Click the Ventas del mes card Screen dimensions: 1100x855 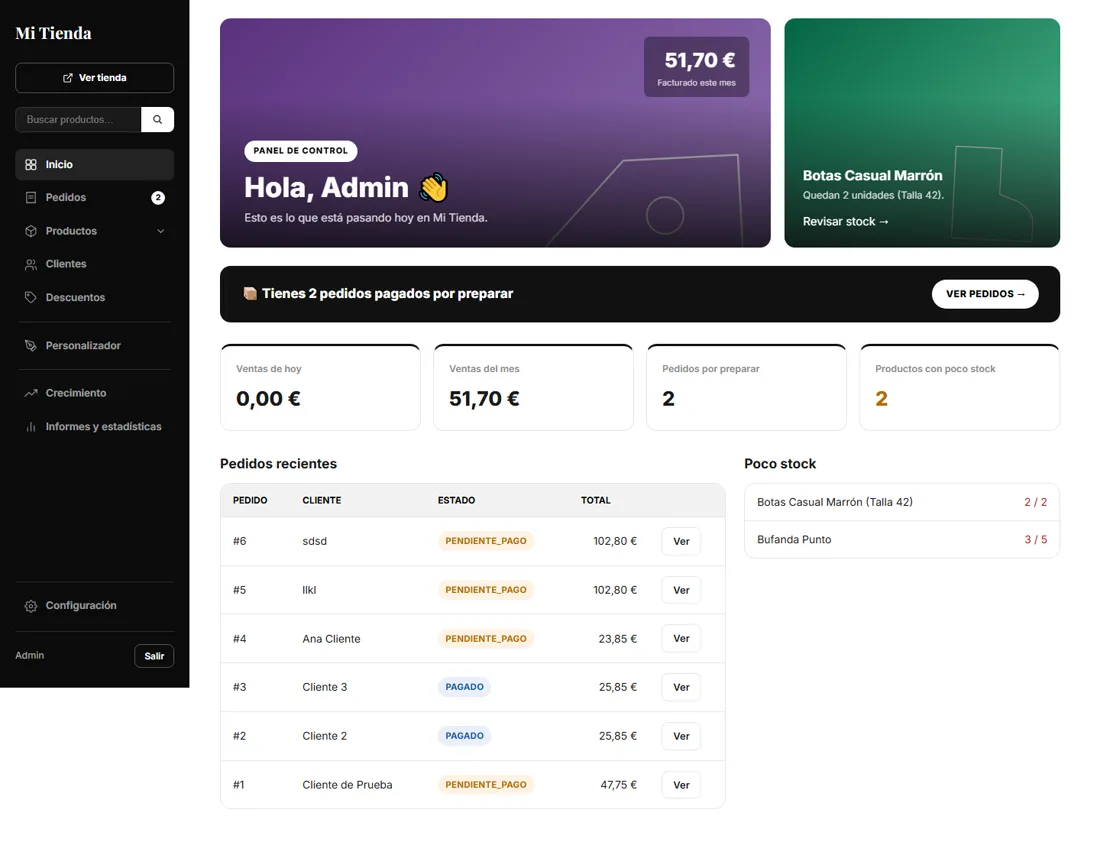pyautogui.click(x=533, y=387)
